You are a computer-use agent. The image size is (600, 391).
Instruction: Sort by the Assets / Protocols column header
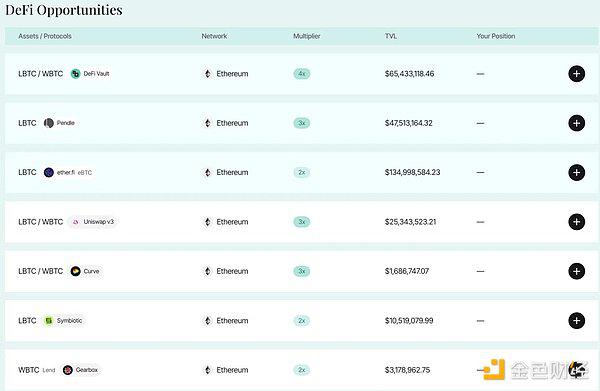pos(45,36)
